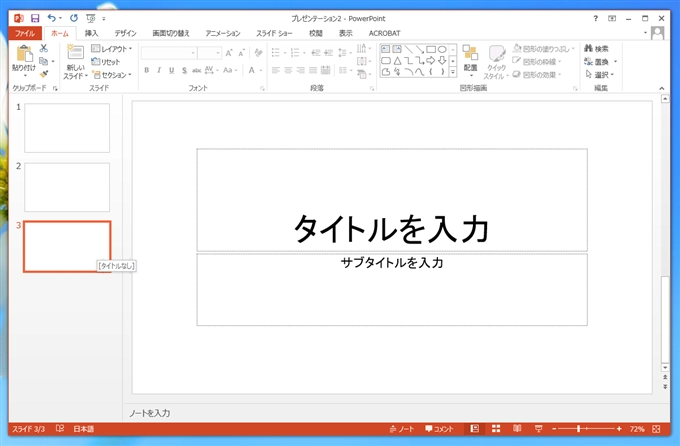
Task: Toggle Normal view button in status bar
Action: [x=474, y=428]
